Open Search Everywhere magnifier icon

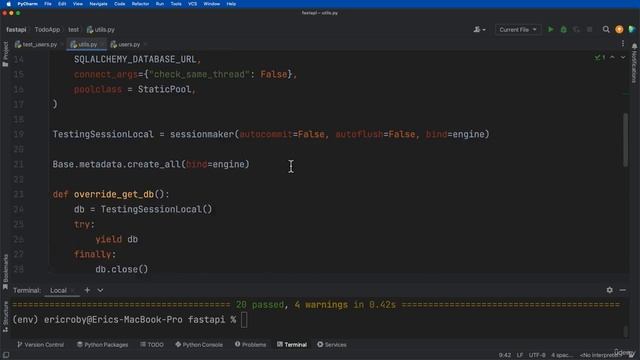coord(606,29)
